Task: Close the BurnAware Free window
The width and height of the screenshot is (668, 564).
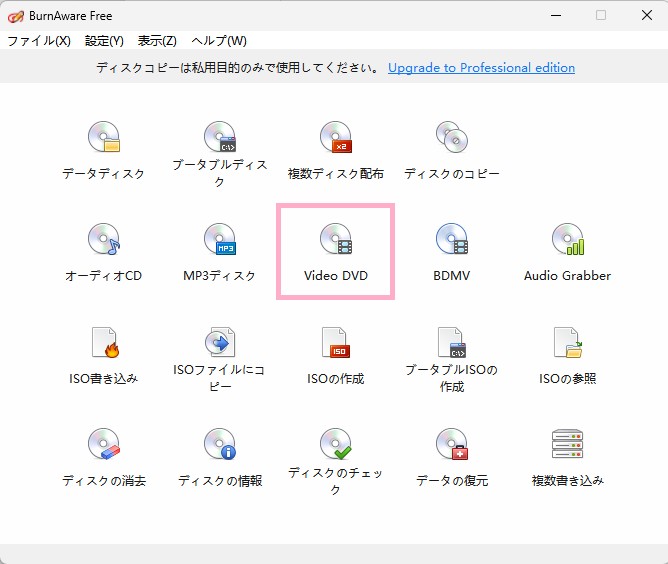Action: [x=647, y=15]
